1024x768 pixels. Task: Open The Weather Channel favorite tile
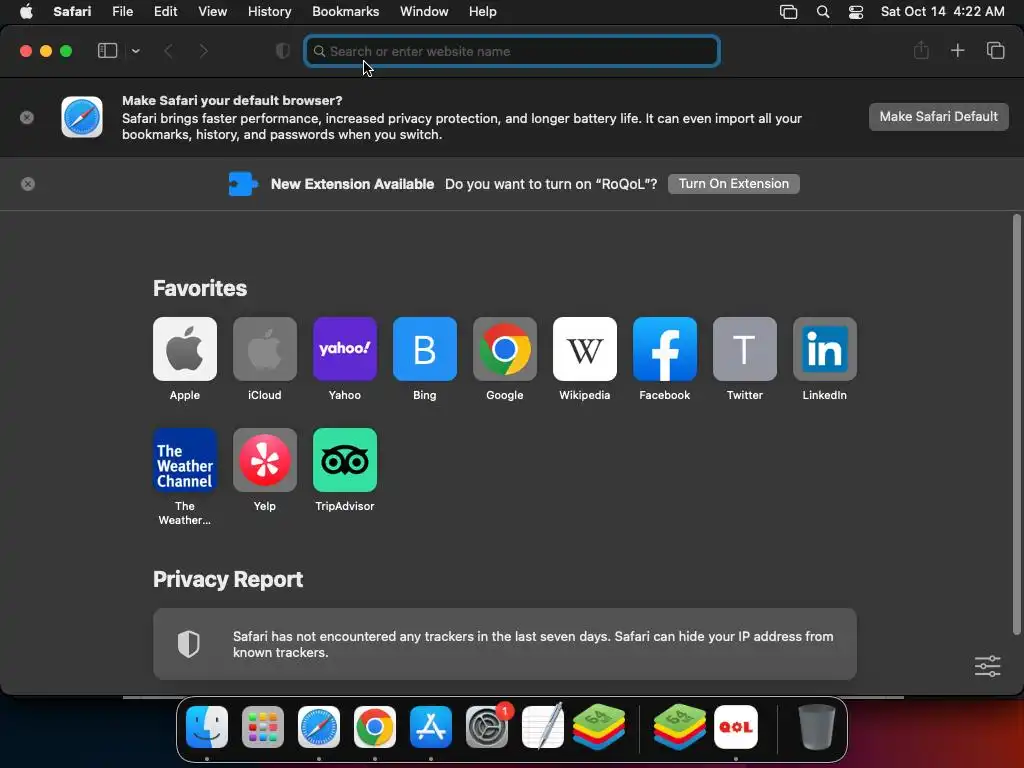[x=185, y=460]
